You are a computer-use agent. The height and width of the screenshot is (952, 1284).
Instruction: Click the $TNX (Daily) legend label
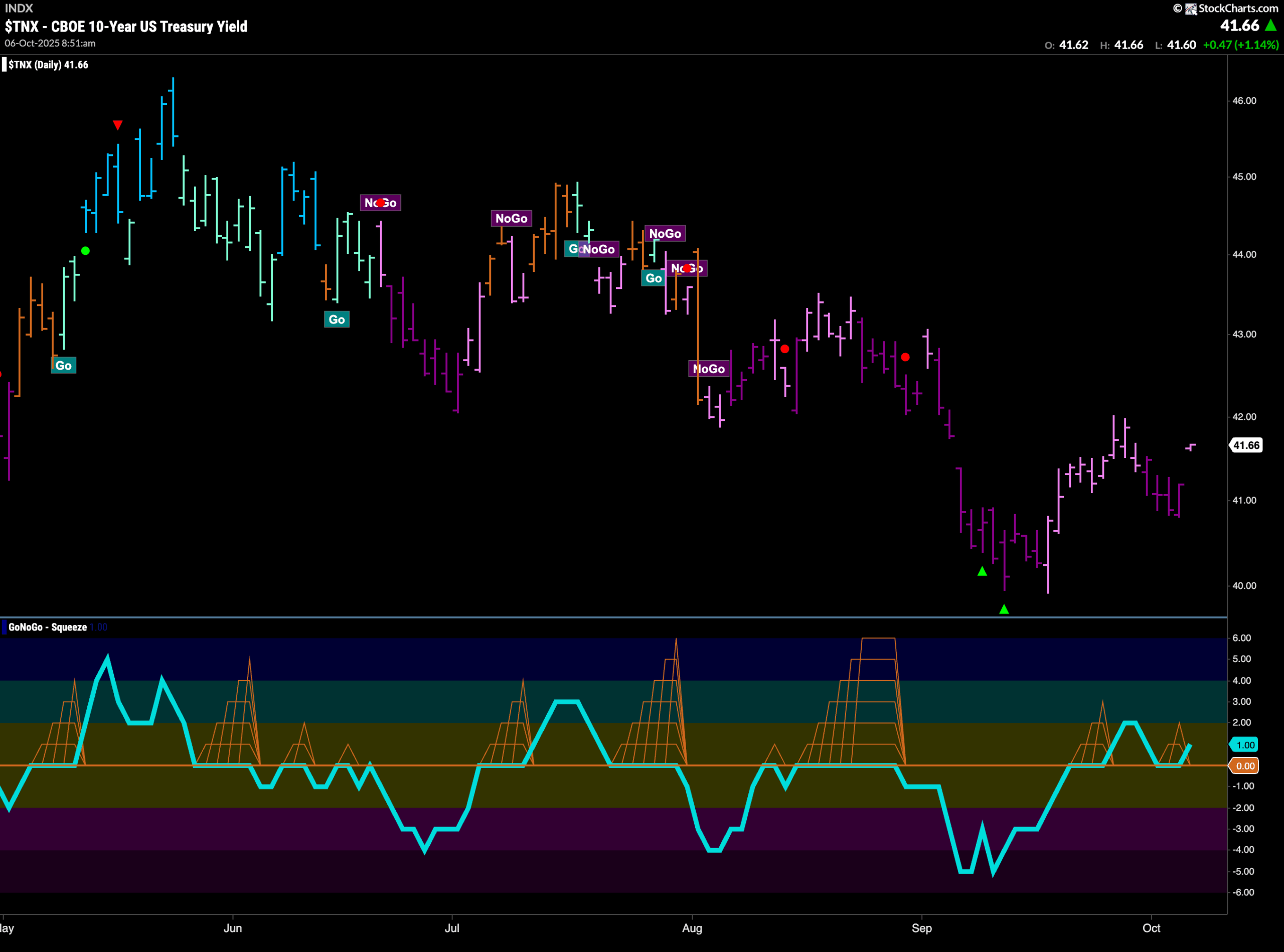click(x=48, y=65)
